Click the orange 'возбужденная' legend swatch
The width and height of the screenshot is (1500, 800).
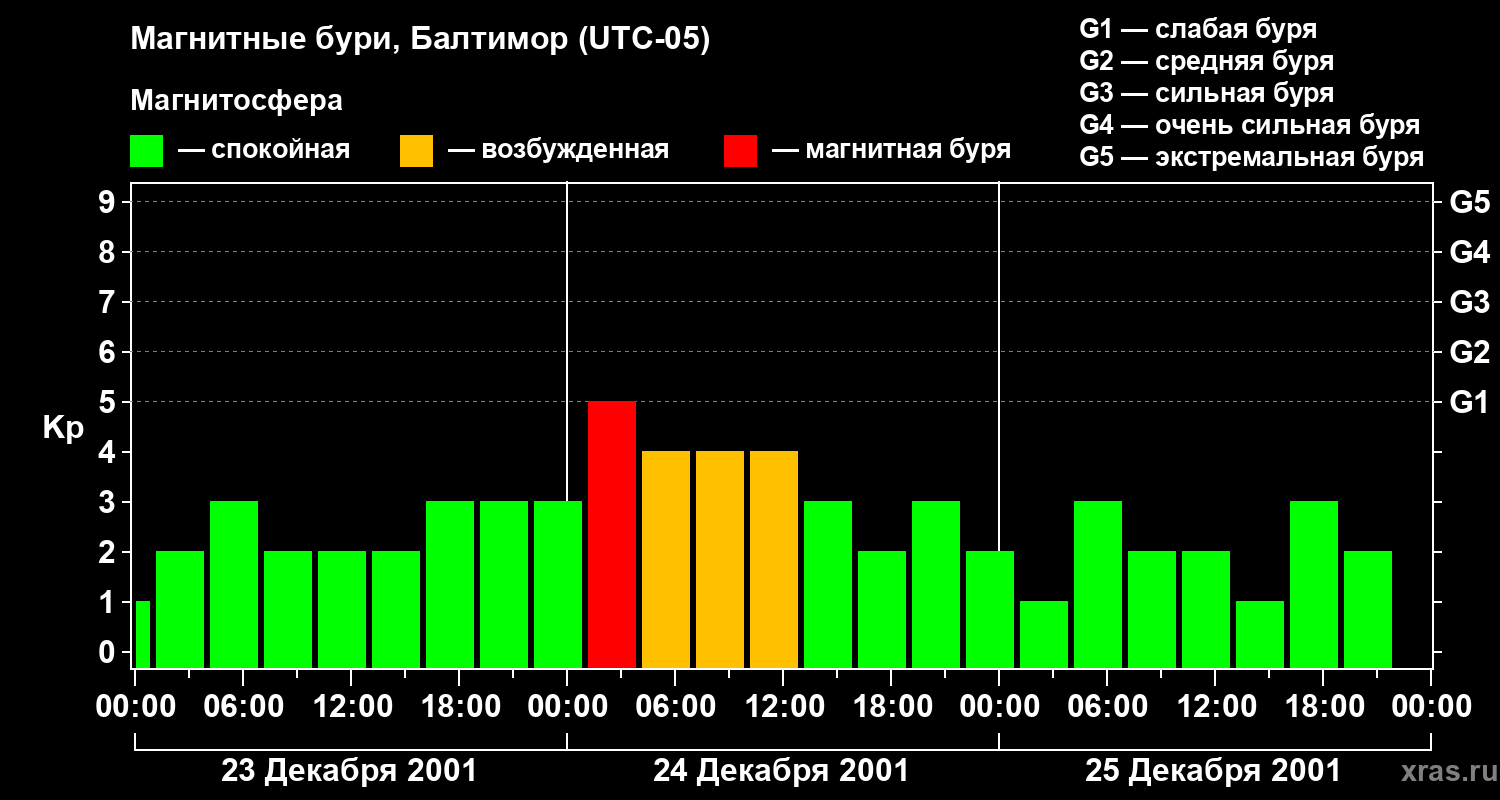pos(417,151)
